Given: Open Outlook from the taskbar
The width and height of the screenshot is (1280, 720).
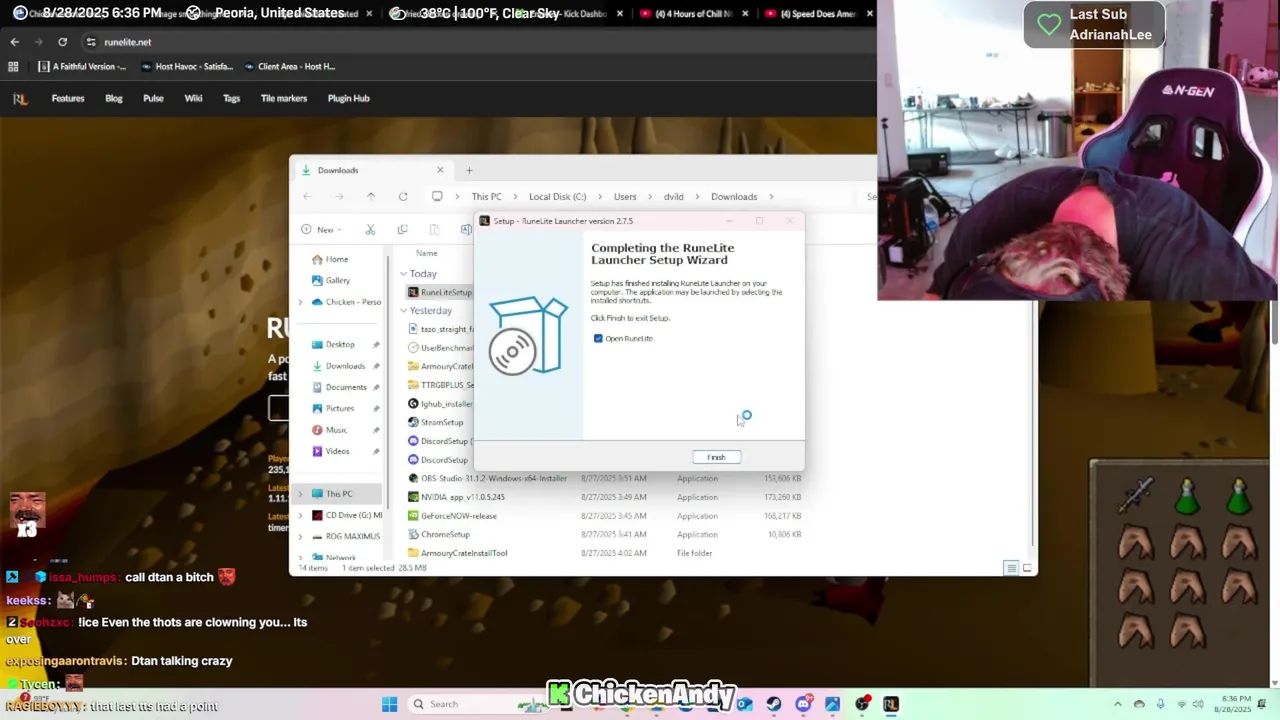Looking at the screenshot, I should click(x=745, y=704).
